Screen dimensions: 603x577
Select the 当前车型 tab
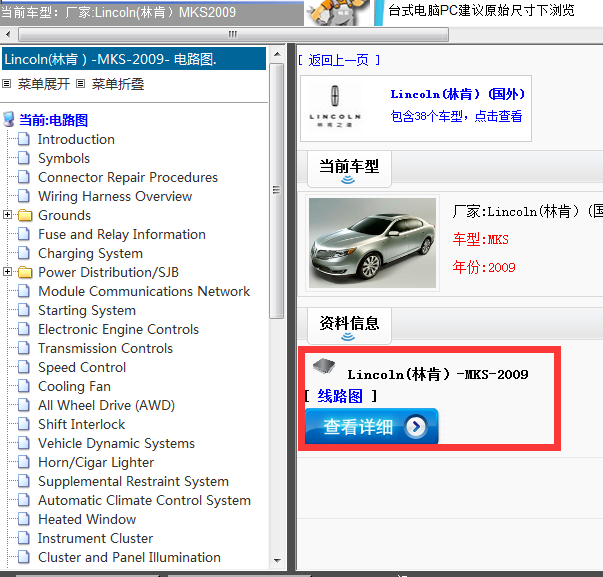pos(349,169)
